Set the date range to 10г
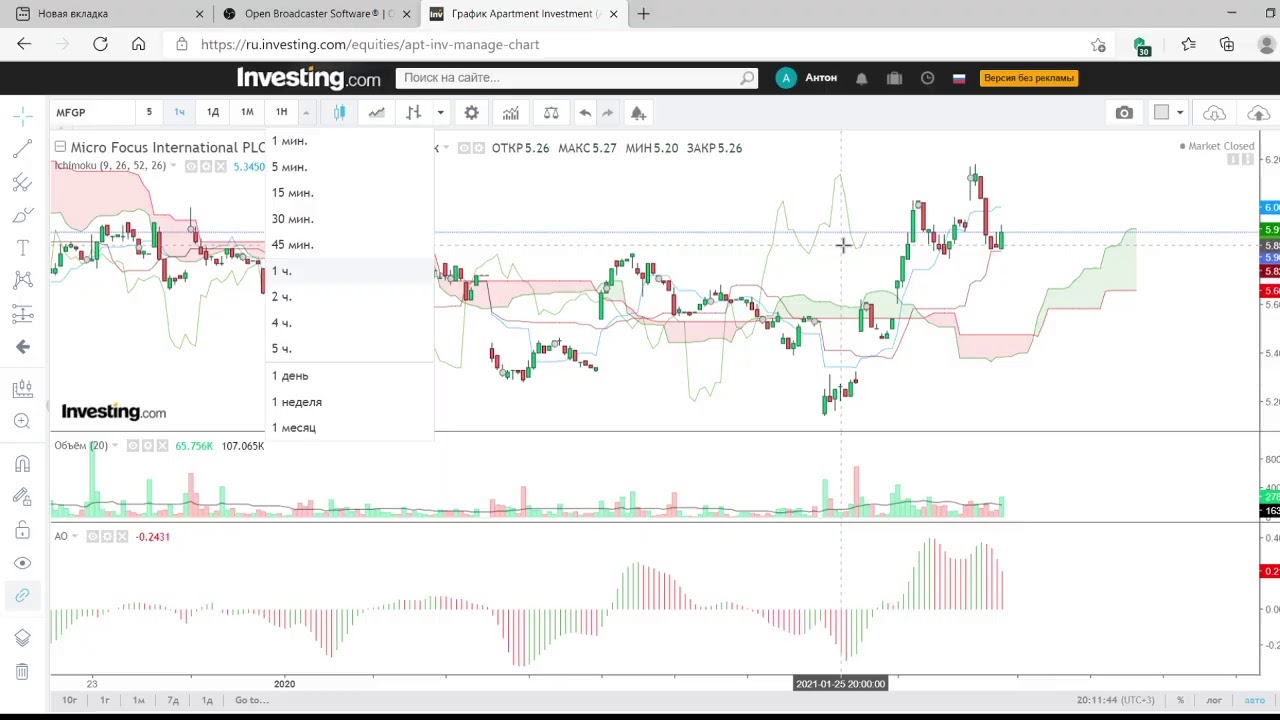The image size is (1280, 720). [70, 700]
